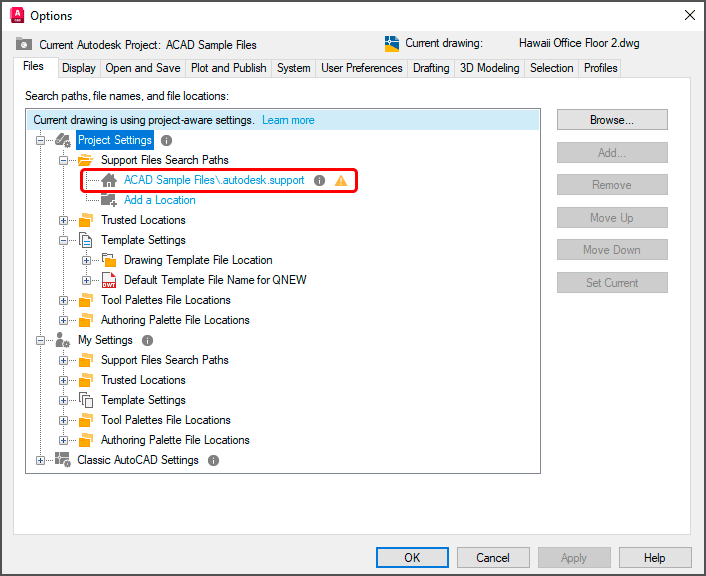Collapse Support Files Search Paths under Project Settings
The width and height of the screenshot is (706, 576).
tap(63, 160)
